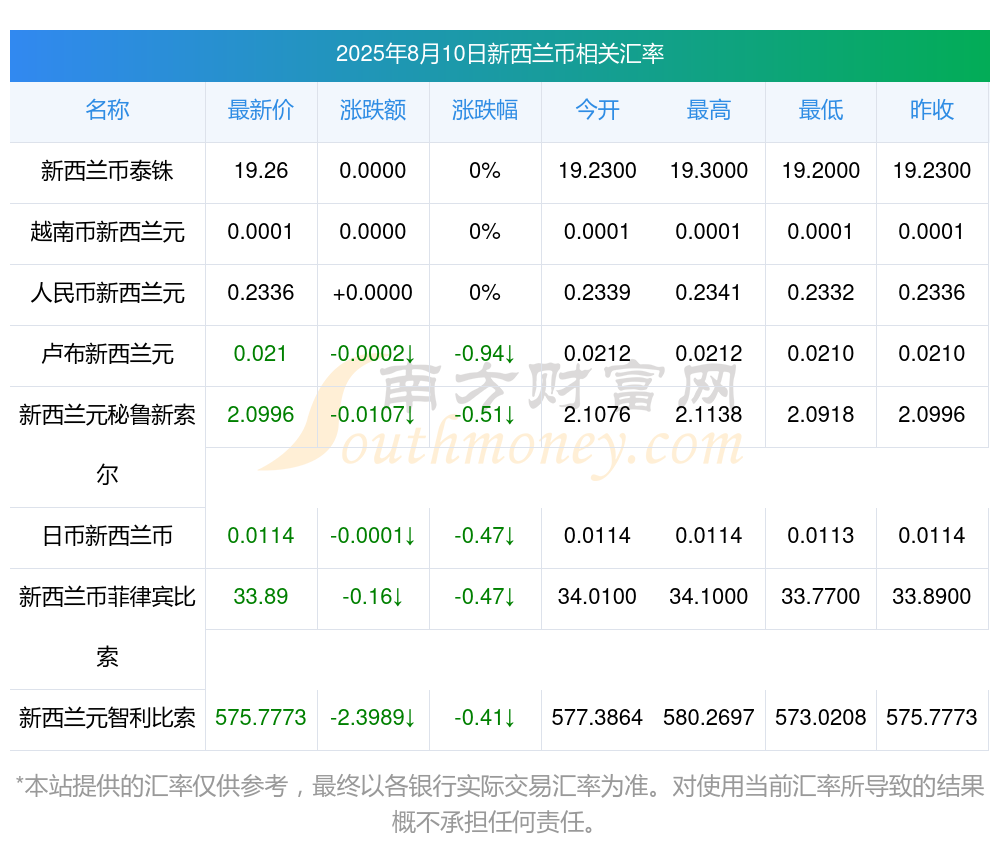Click opening value 2.1076

tap(597, 415)
